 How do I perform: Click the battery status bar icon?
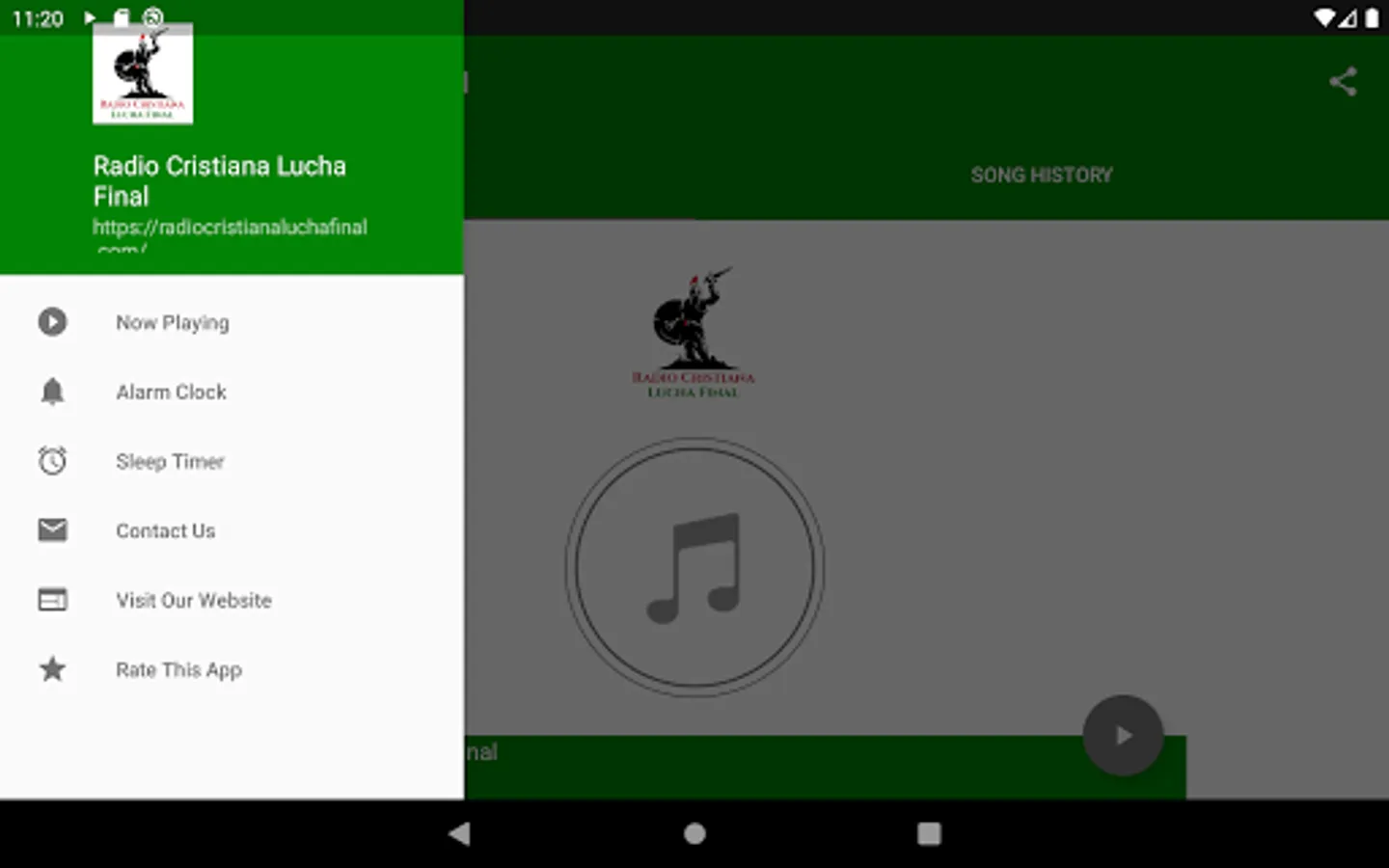1372,17
